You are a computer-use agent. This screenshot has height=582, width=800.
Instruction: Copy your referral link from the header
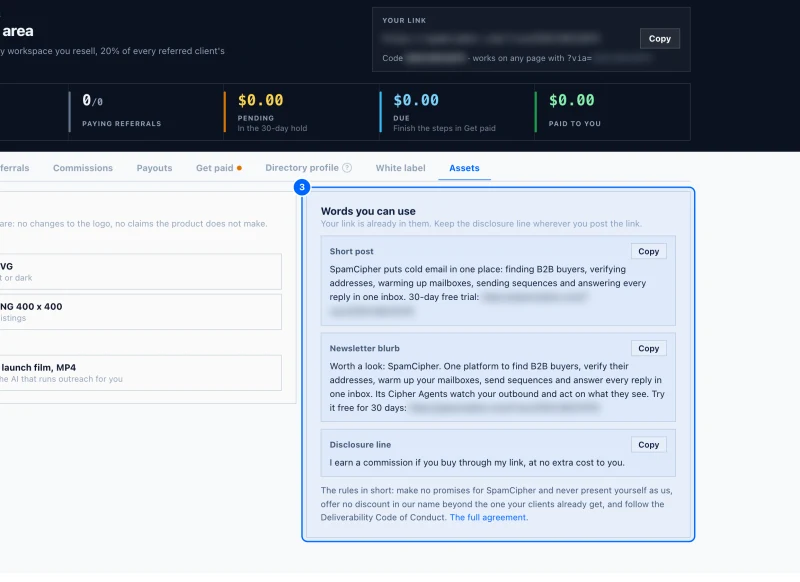click(660, 39)
